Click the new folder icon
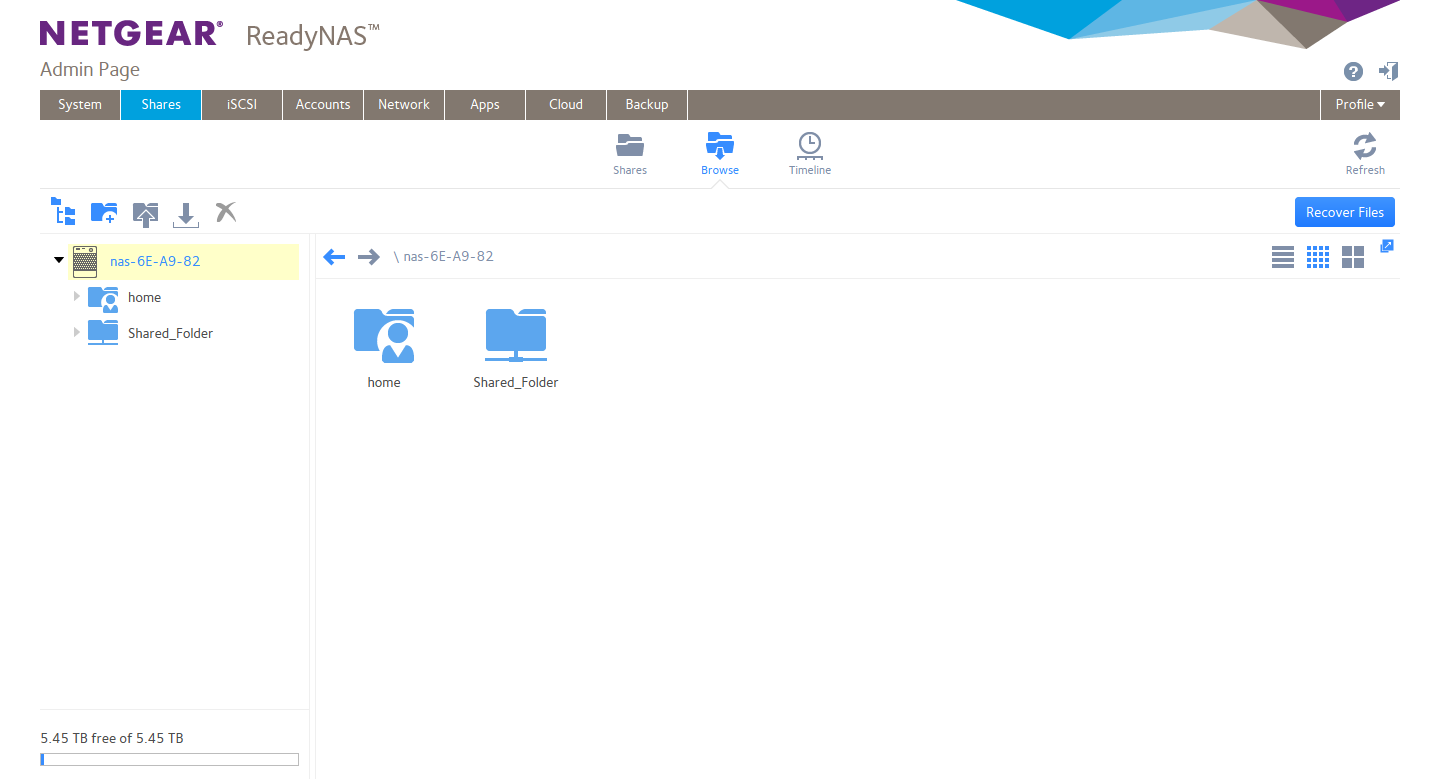The height and width of the screenshot is (779, 1440). click(104, 212)
